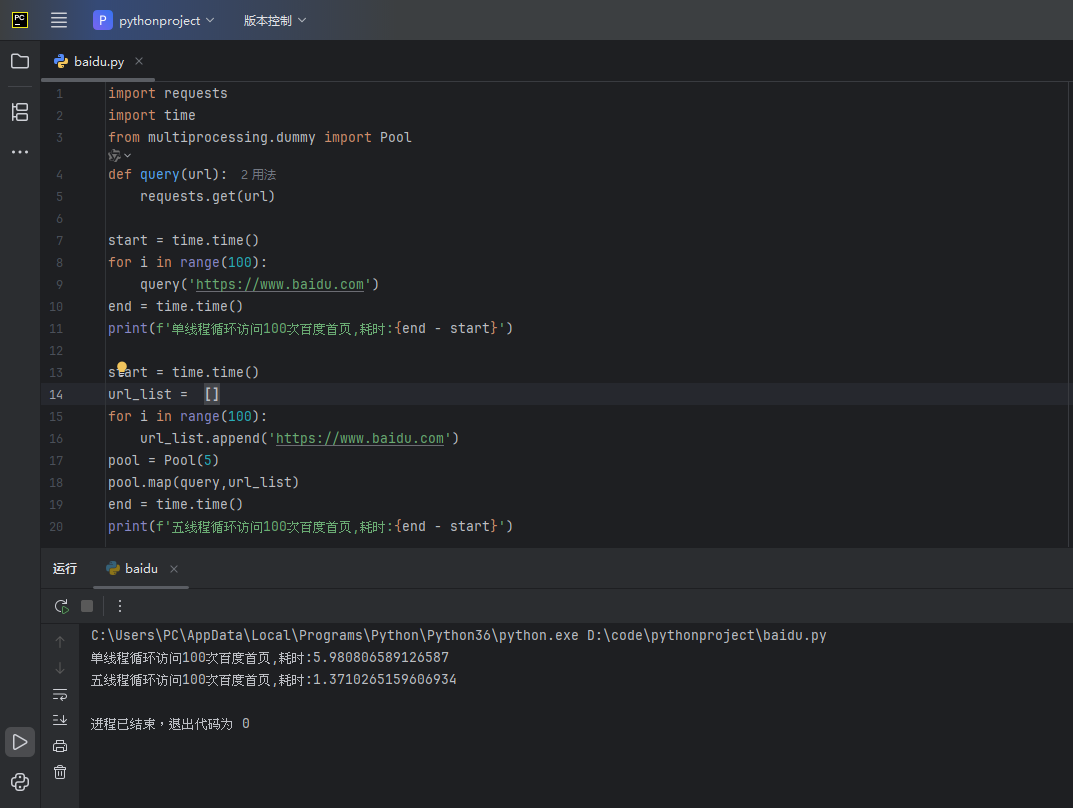Toggle soft-wrap in the run console
The image size is (1073, 808).
pyautogui.click(x=60, y=694)
